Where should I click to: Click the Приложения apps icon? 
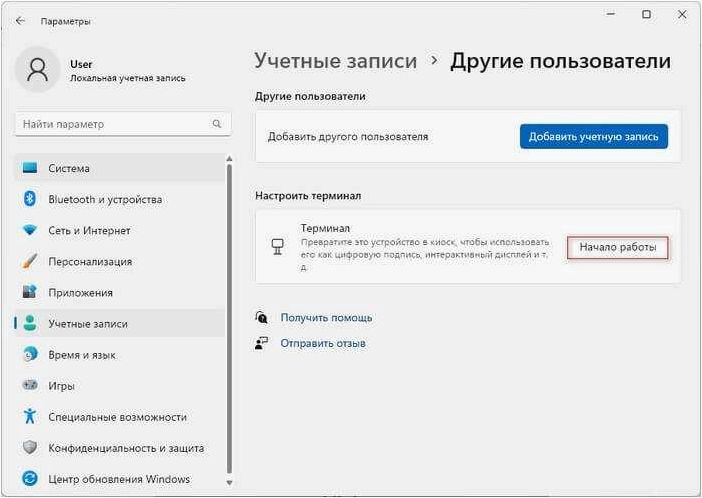coord(30,292)
